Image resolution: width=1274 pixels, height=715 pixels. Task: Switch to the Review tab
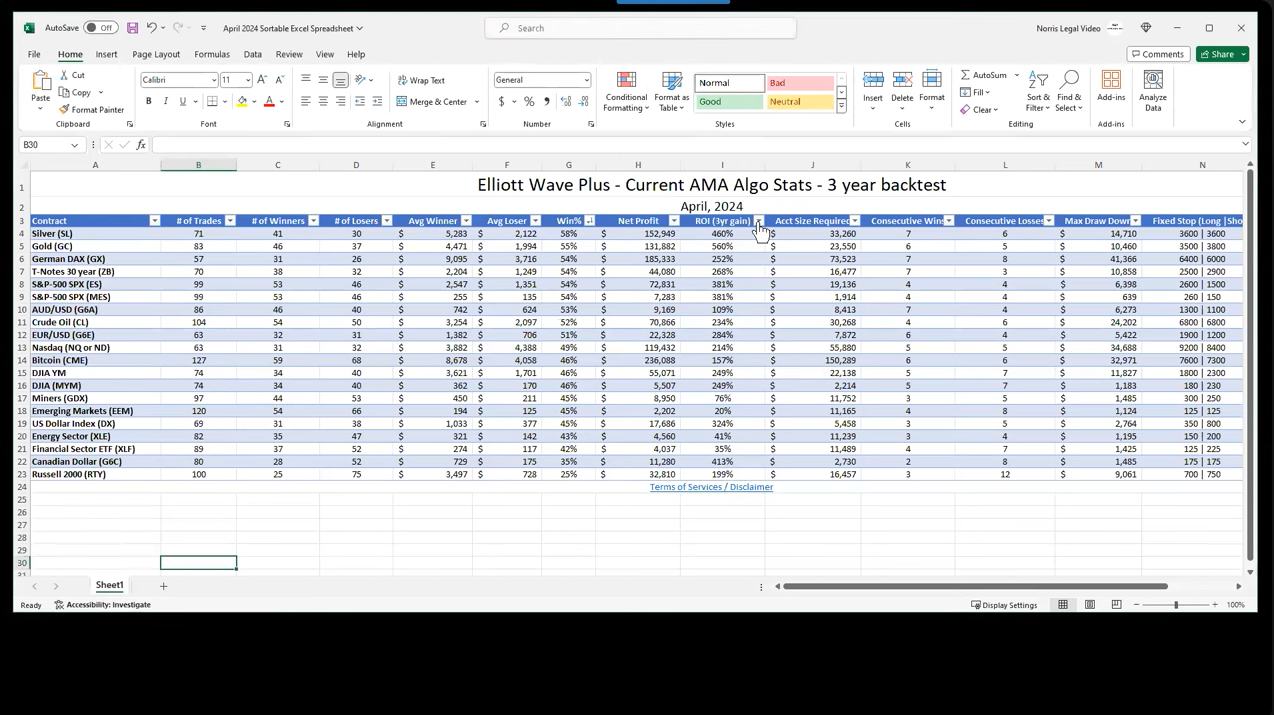point(289,54)
